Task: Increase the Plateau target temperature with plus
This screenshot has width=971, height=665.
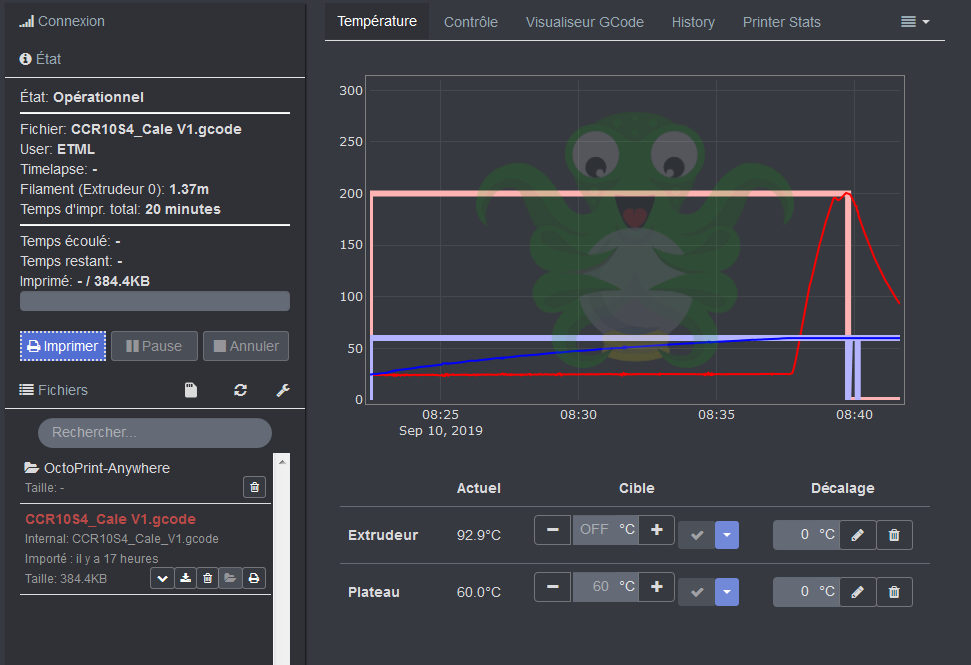Action: tap(656, 587)
